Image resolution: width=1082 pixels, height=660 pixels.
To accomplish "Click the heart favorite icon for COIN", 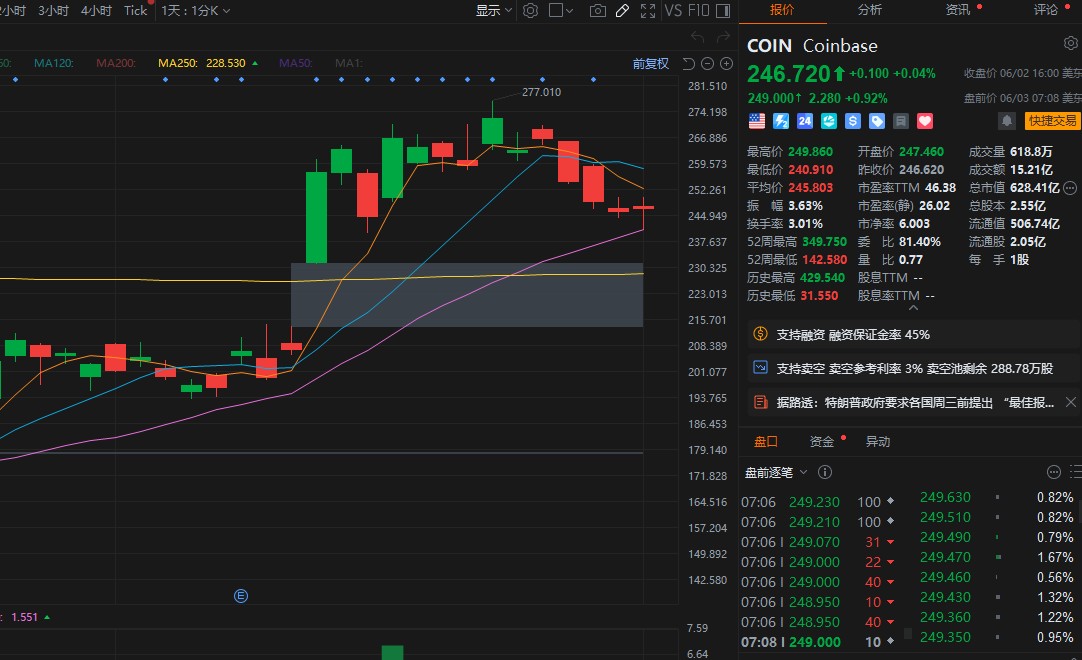I will click(925, 121).
